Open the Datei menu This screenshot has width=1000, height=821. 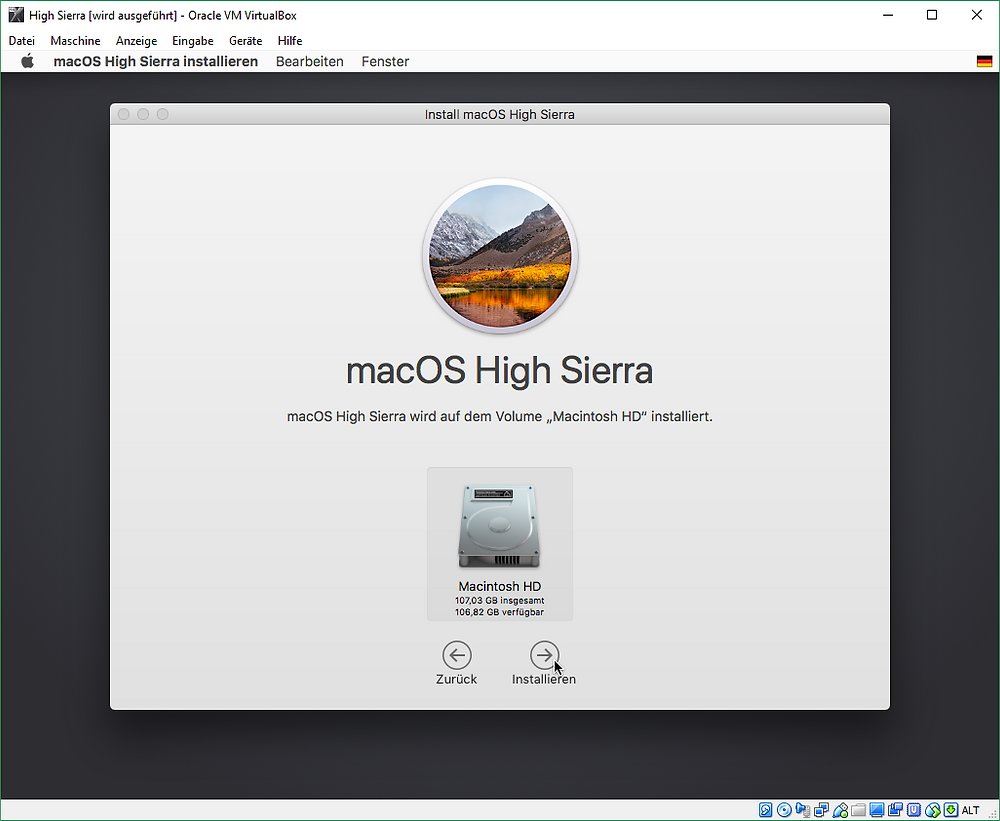click(x=22, y=41)
